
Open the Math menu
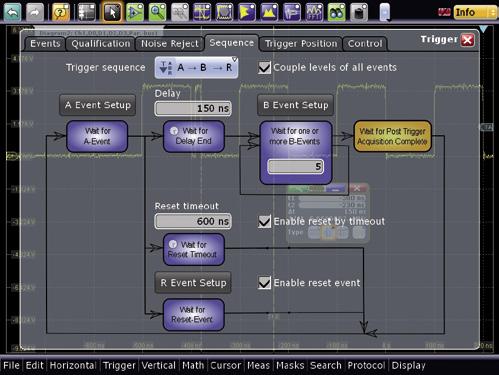click(x=193, y=365)
